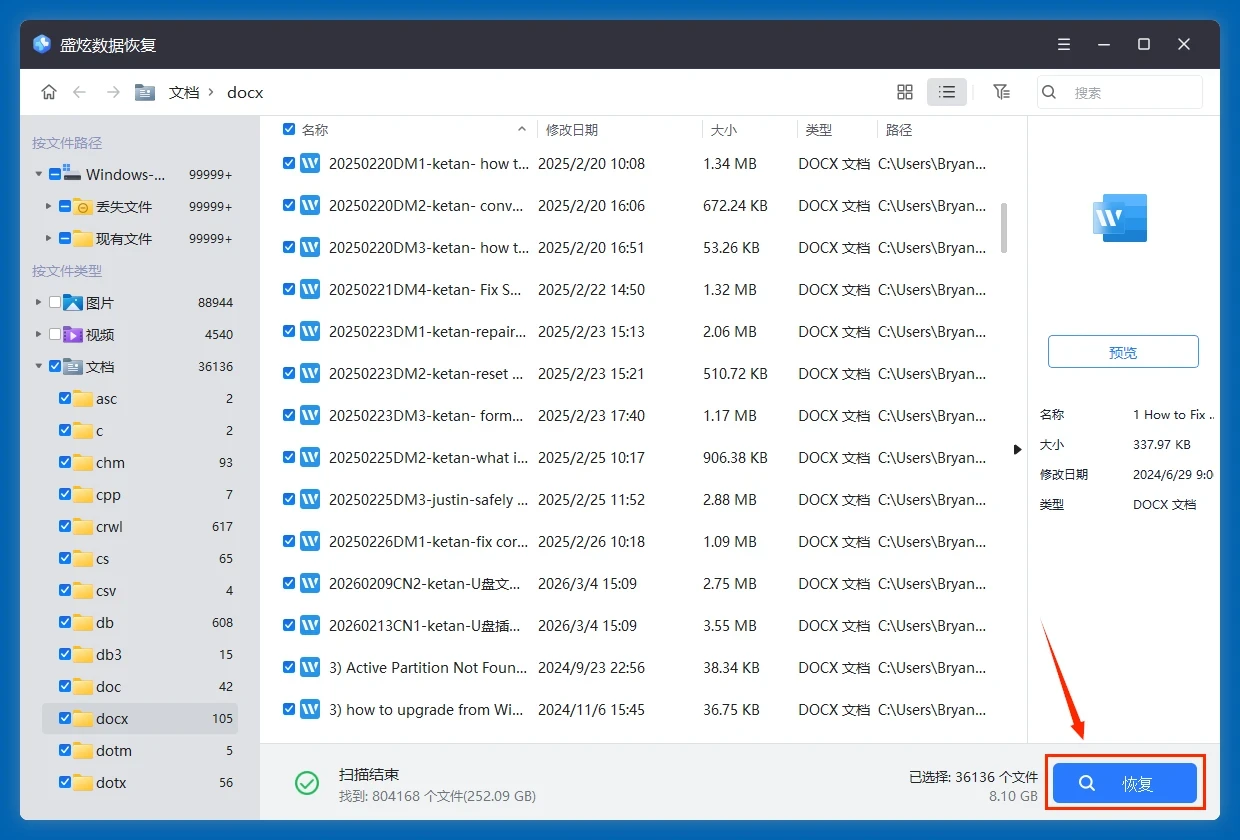Check the 图片 category checkbox
1240x840 pixels.
[x=55, y=302]
